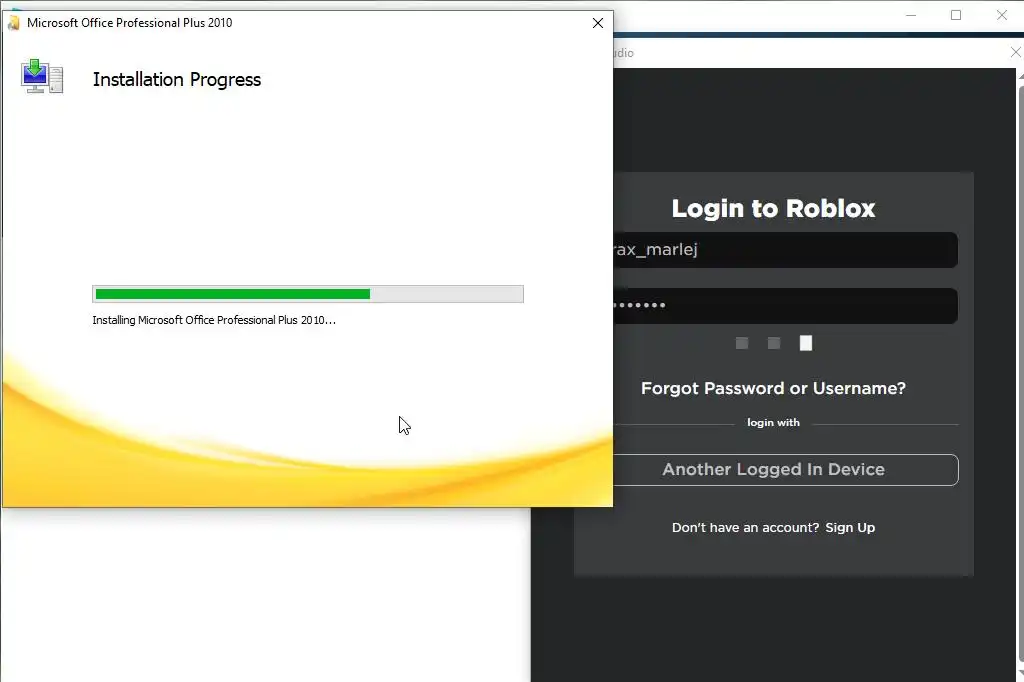Click the Office installer title bar icon
1024x682 pixels.
pyautogui.click(x=13, y=23)
